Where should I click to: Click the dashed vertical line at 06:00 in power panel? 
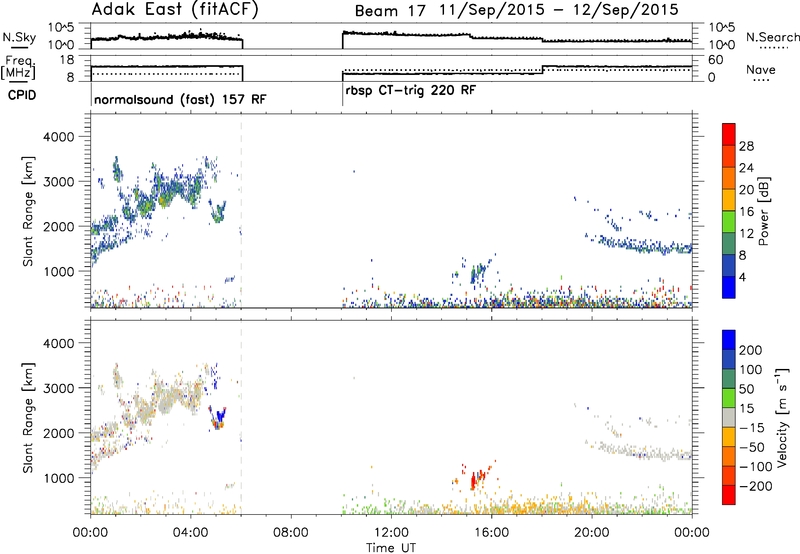(x=241, y=211)
